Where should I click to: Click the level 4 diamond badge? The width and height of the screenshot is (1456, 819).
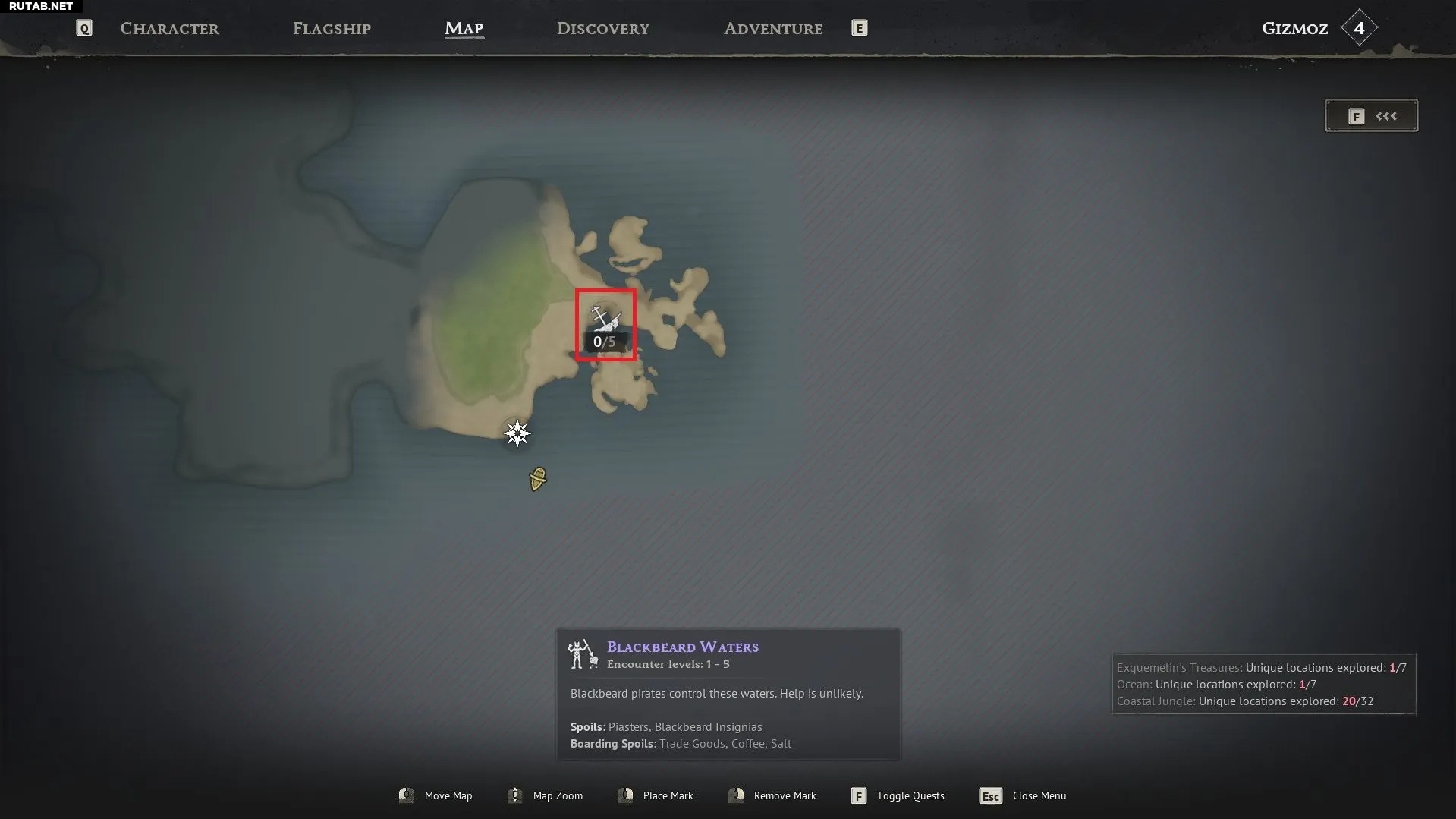[1359, 28]
